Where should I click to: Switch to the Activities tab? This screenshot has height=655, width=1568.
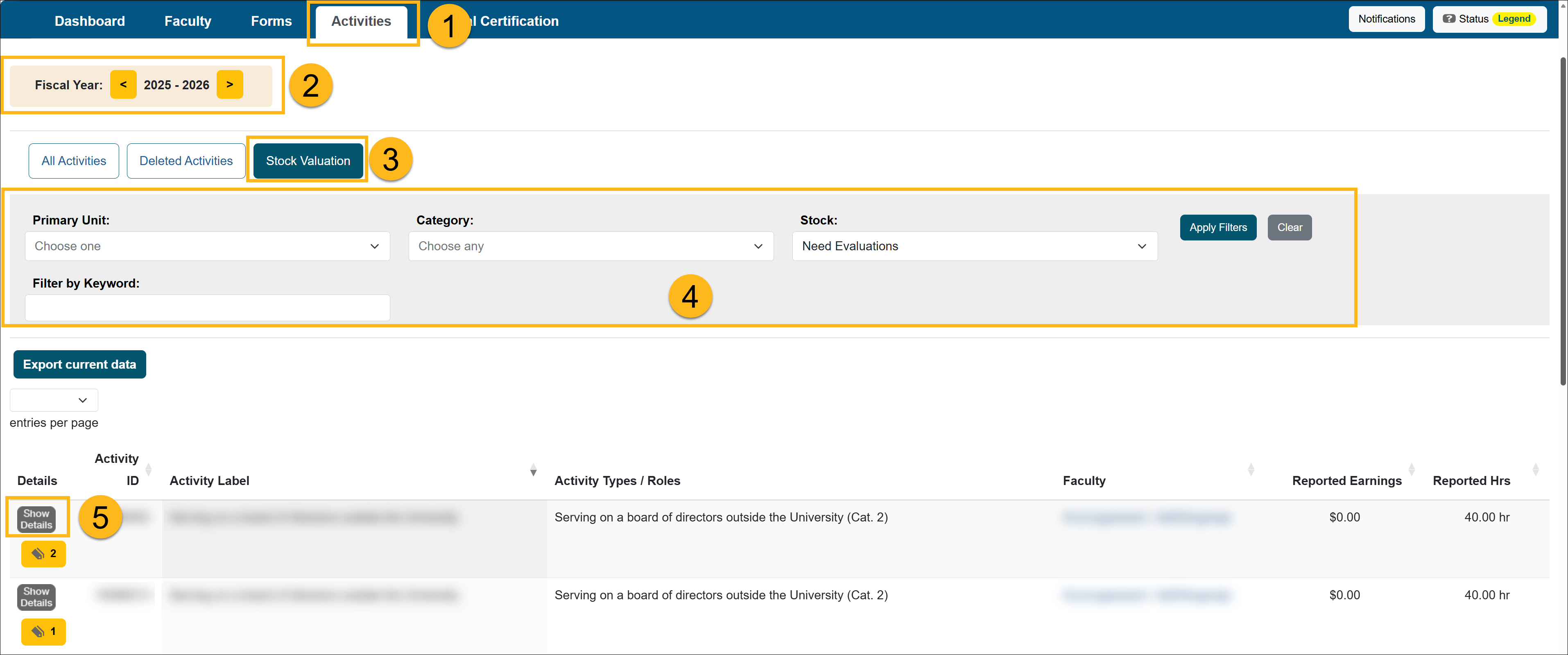click(362, 21)
